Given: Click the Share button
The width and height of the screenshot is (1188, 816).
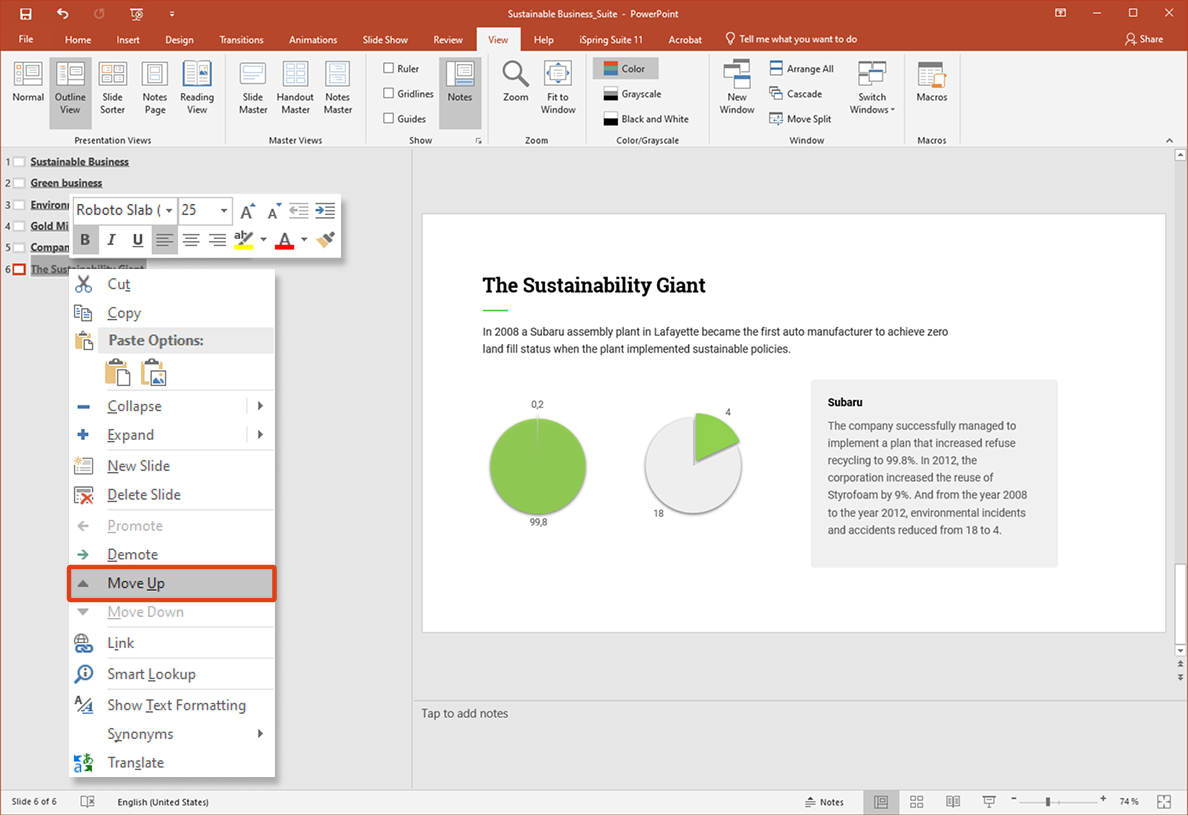Looking at the screenshot, I should click(x=1143, y=39).
